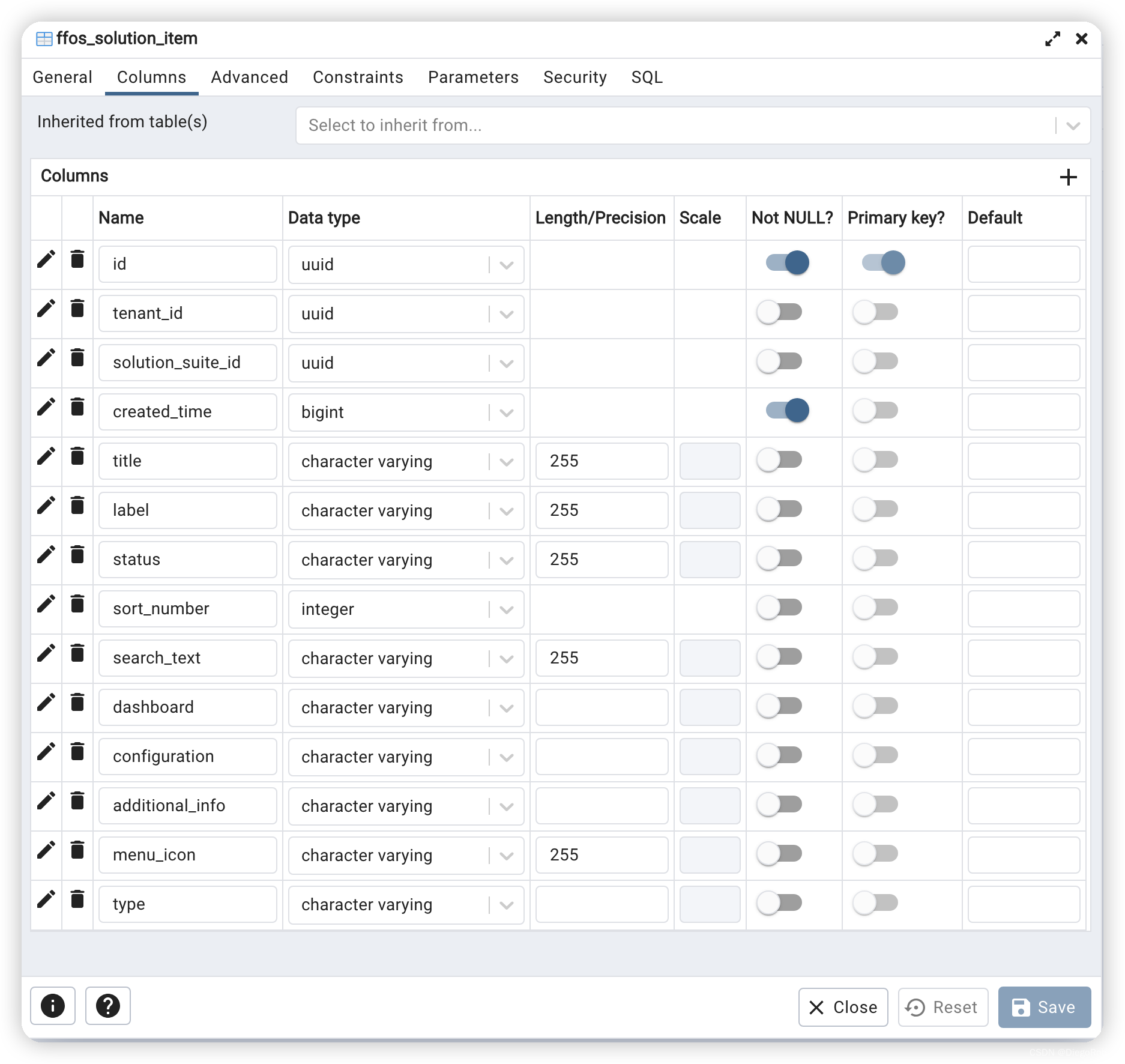This screenshot has height=1064, width=1125.
Task: Open data type dropdown for id
Action: pyautogui.click(x=406, y=264)
